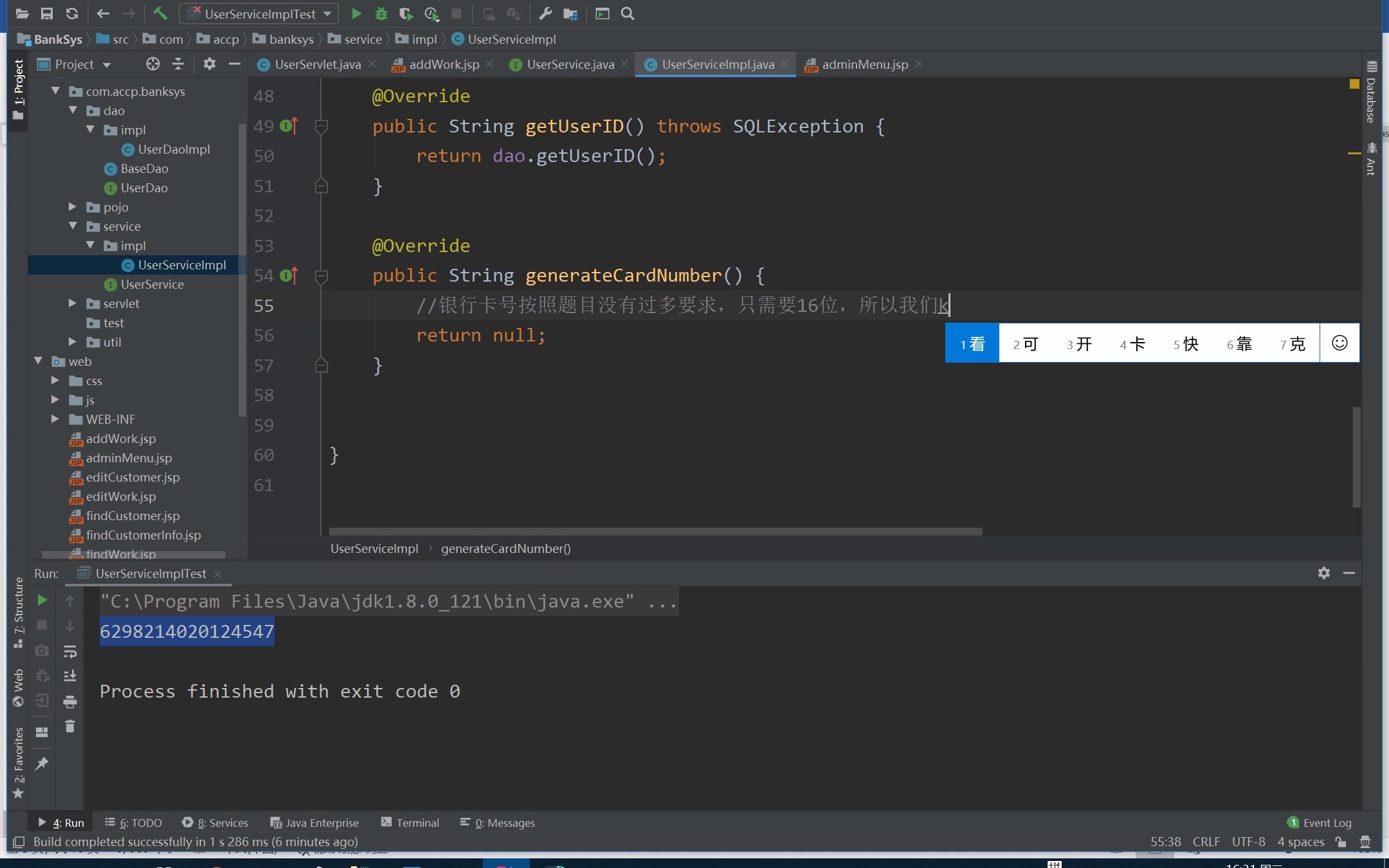
Task: Click the Rerun test icon in Run panel
Action: click(x=40, y=601)
